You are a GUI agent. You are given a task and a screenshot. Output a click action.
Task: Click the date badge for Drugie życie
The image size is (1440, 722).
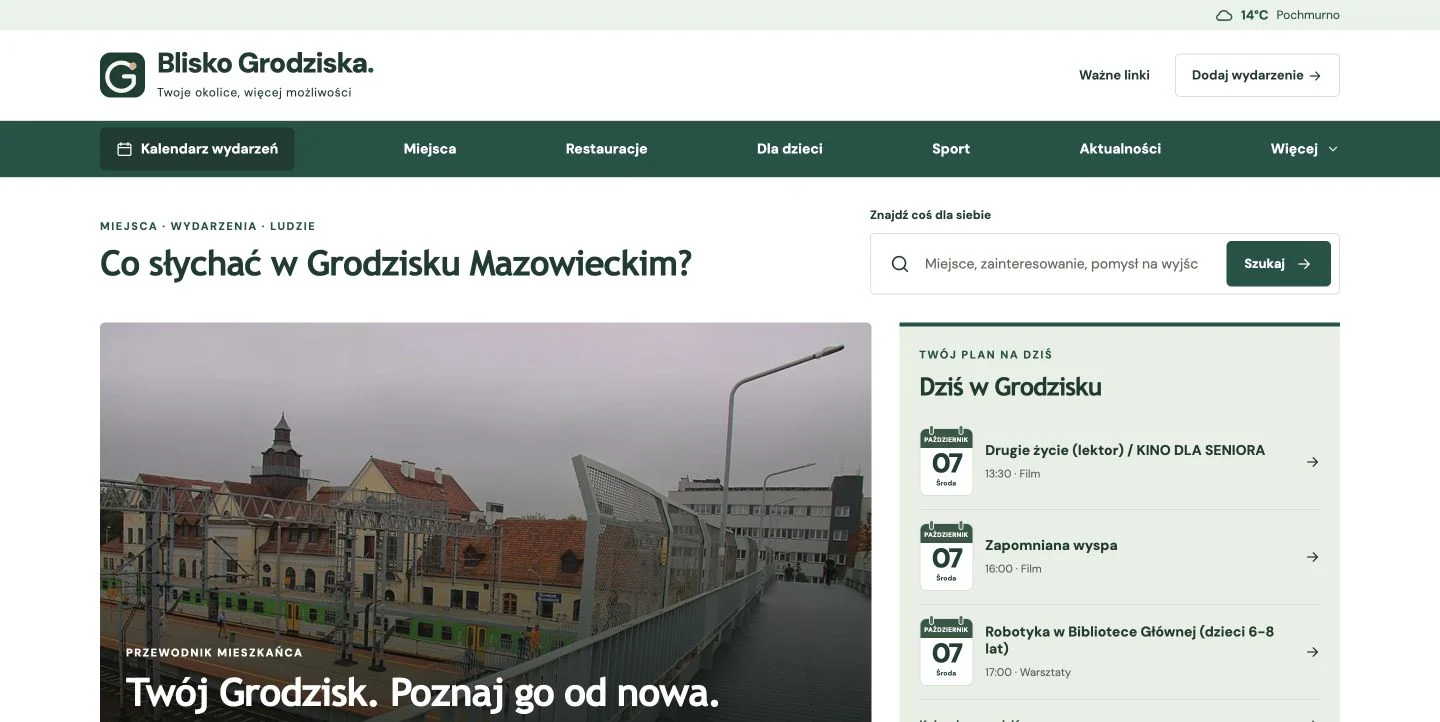[x=946, y=462]
